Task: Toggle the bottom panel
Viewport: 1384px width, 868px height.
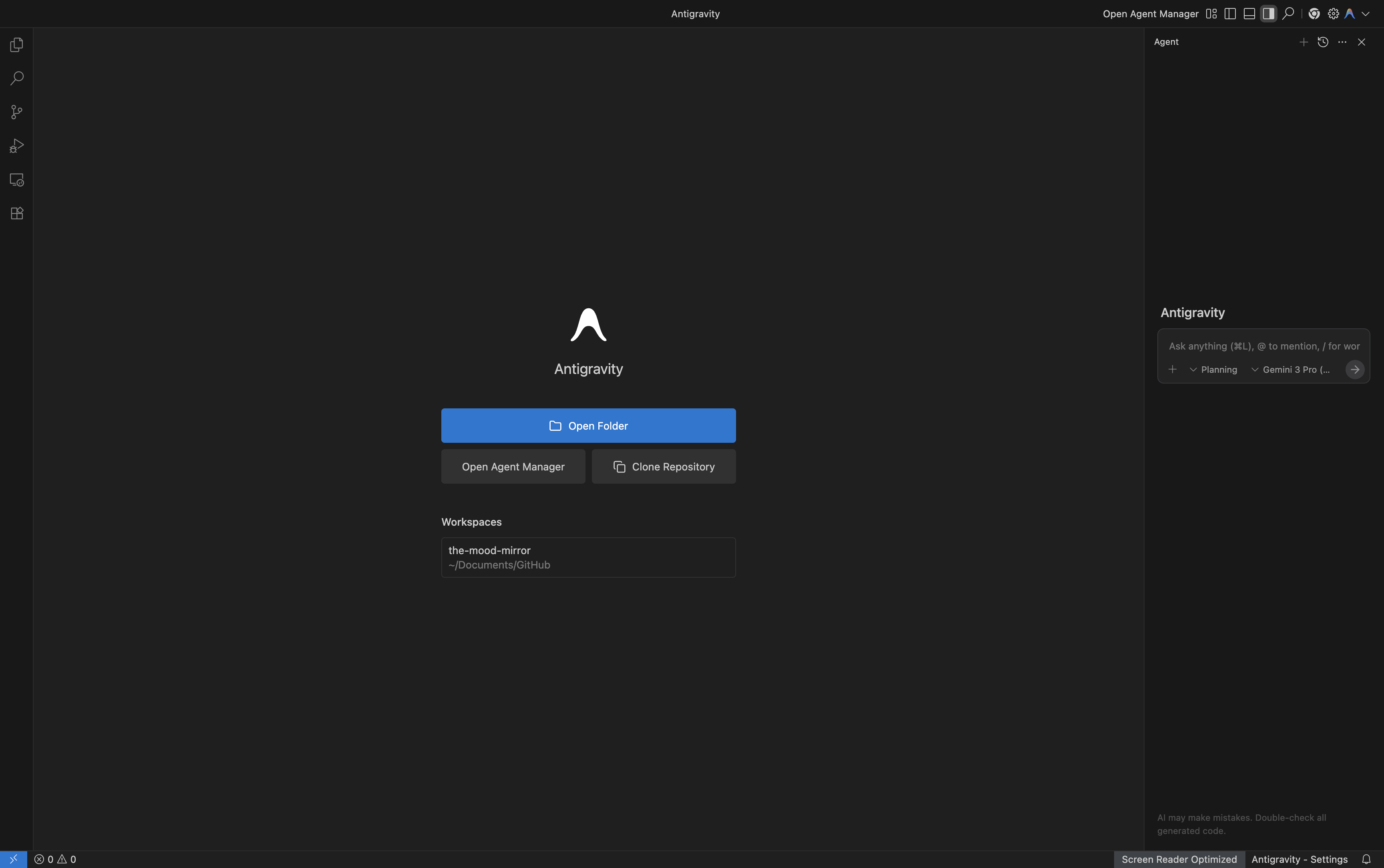Action: coord(1249,13)
